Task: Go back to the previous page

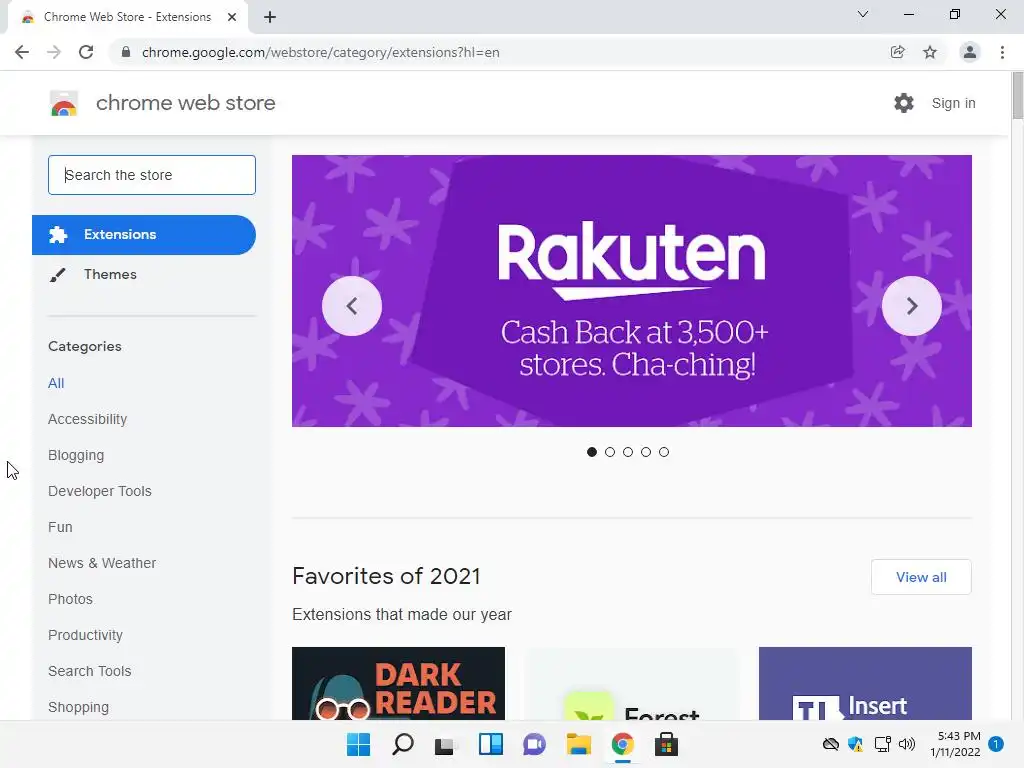Action: [x=22, y=52]
